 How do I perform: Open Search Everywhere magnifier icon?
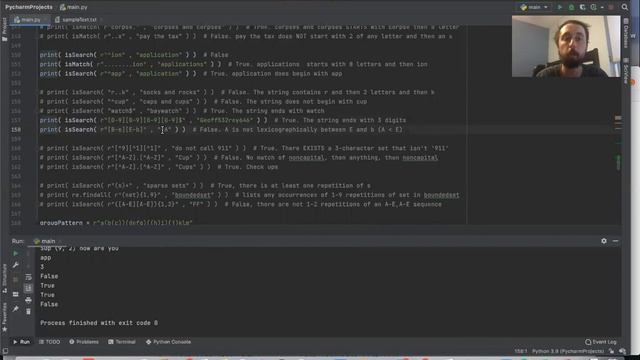click(x=625, y=7)
